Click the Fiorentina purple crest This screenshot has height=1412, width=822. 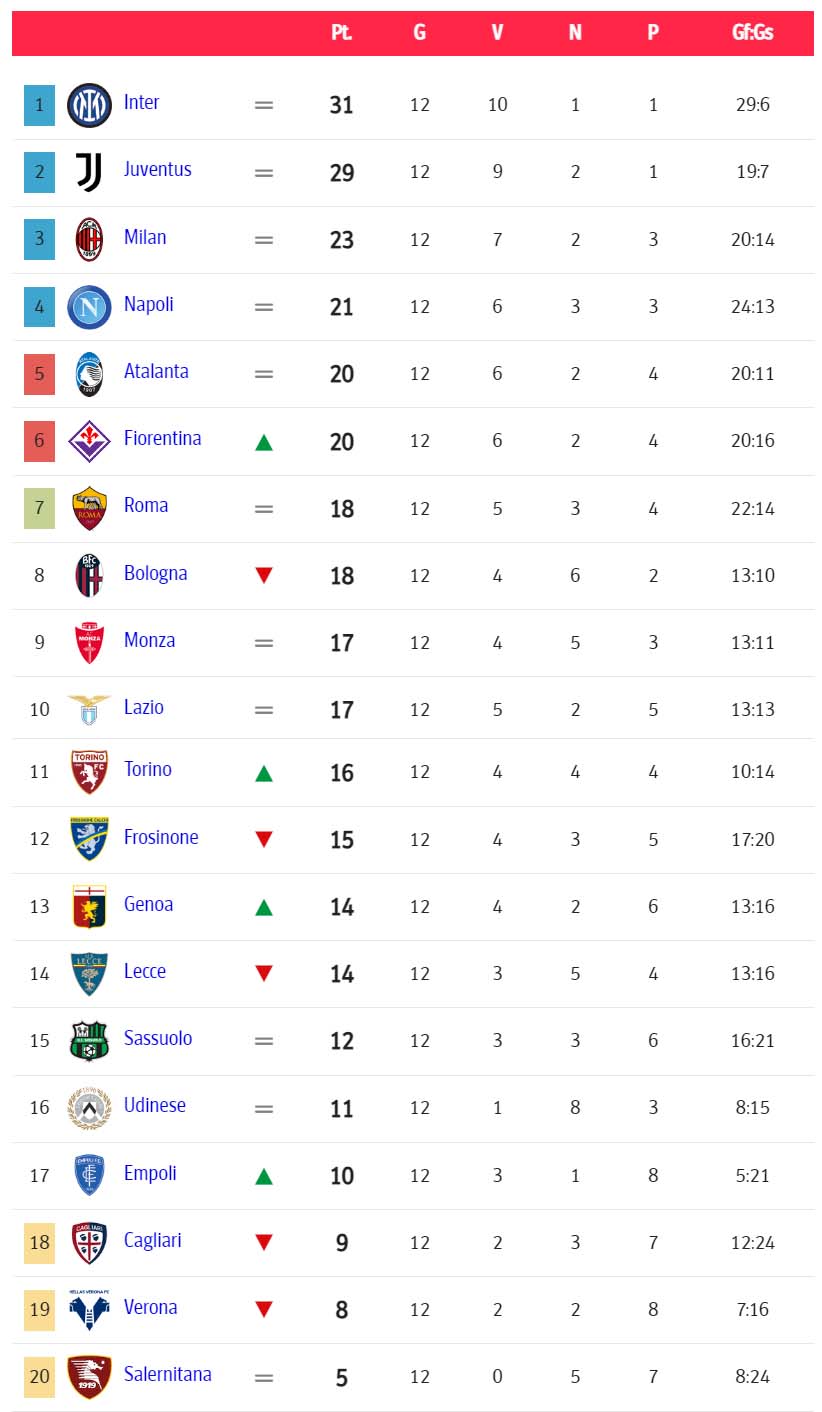pyautogui.click(x=89, y=441)
